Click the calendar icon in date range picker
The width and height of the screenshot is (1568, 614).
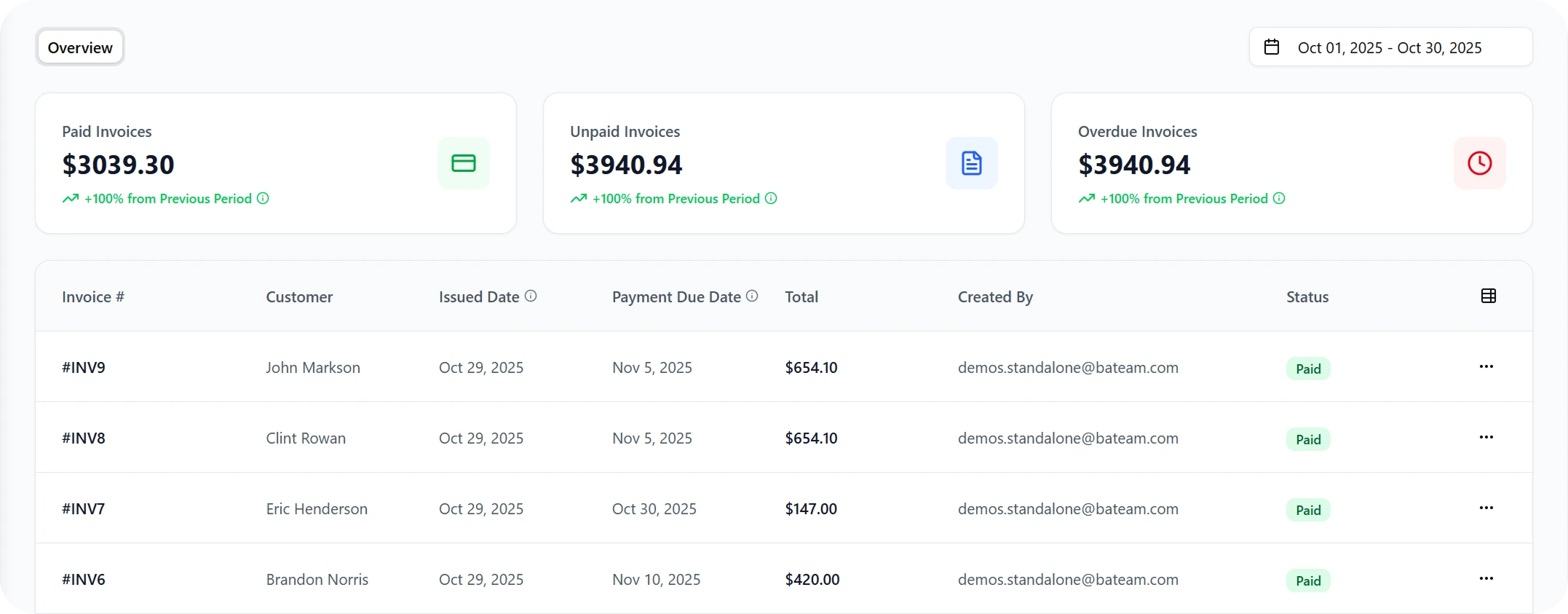[x=1272, y=47]
